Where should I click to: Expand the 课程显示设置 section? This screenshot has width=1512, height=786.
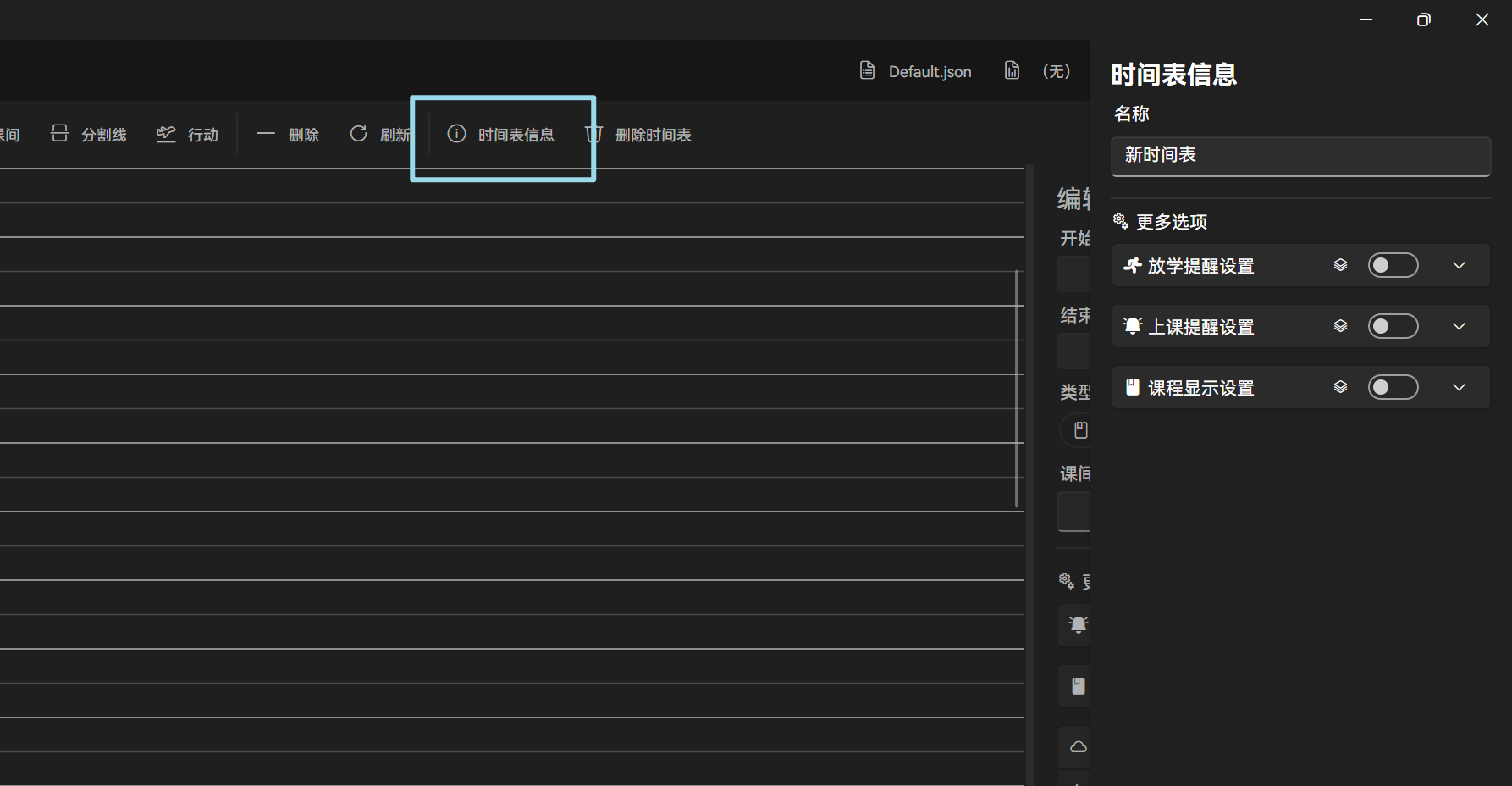pos(1458,387)
